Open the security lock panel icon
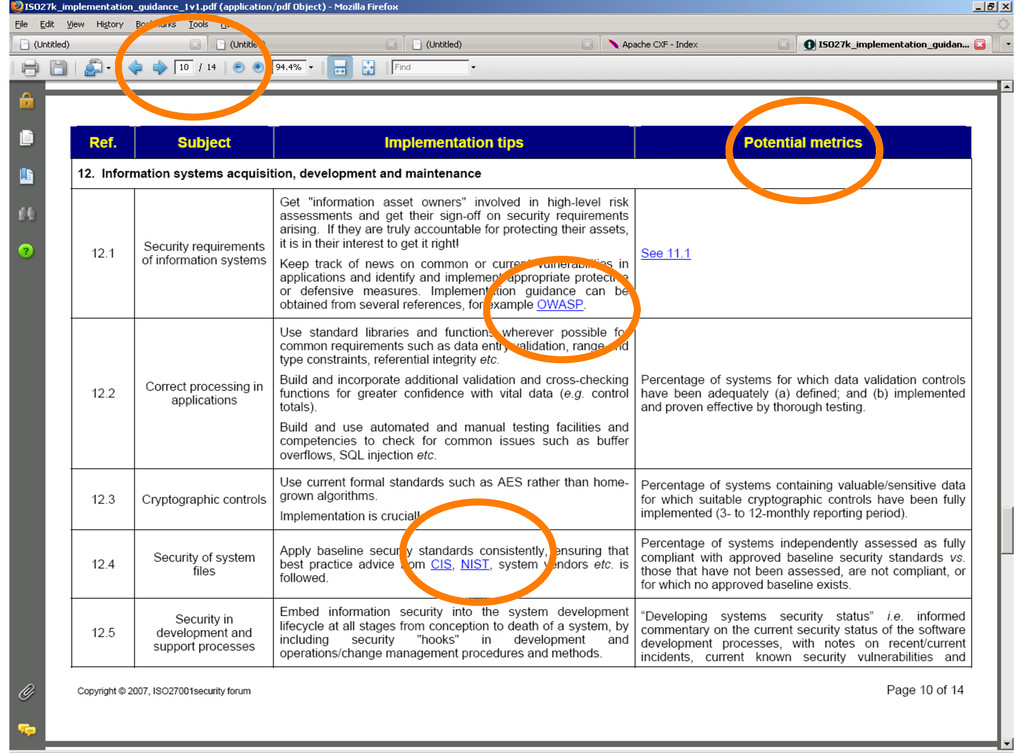This screenshot has width=1024, height=753. coord(26,101)
